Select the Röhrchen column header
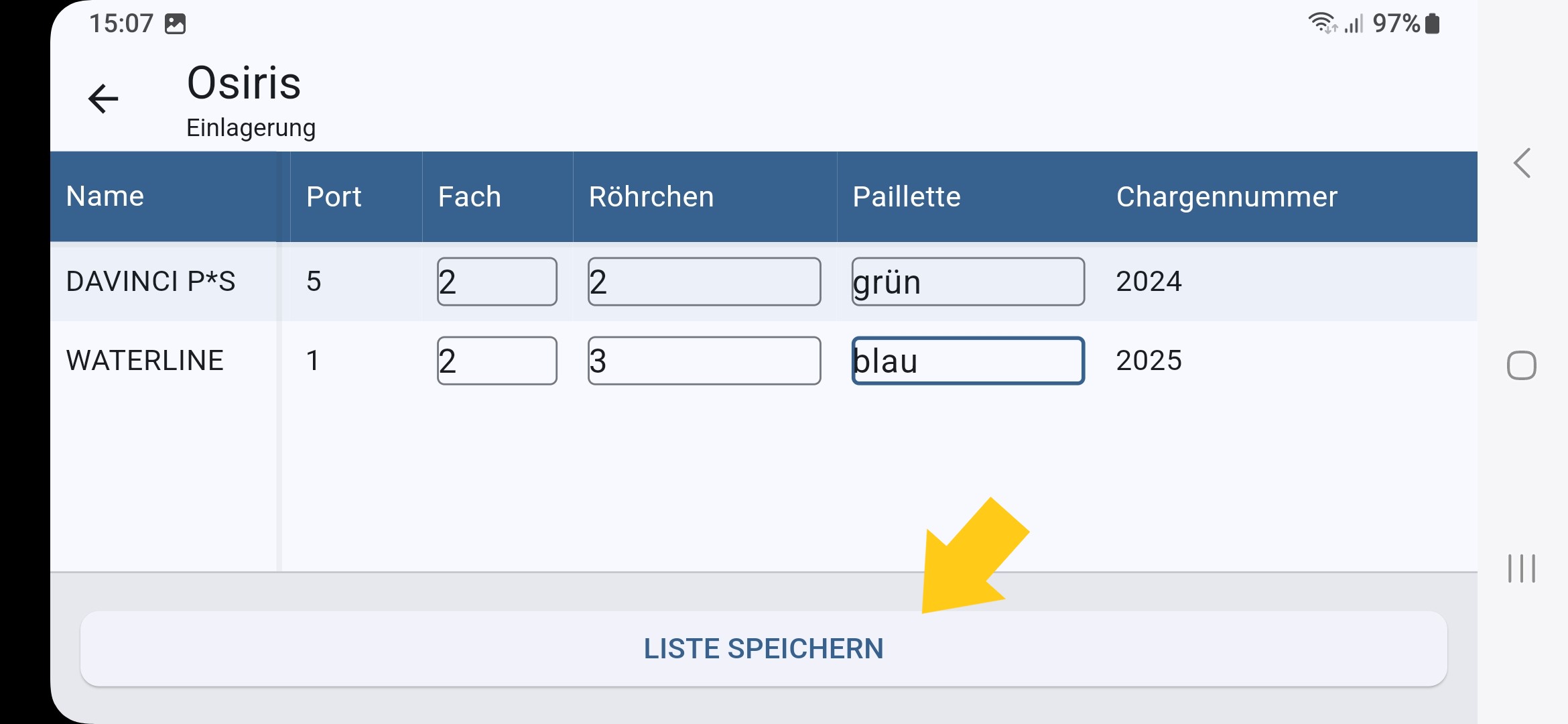The height and width of the screenshot is (724, 1568). click(651, 196)
